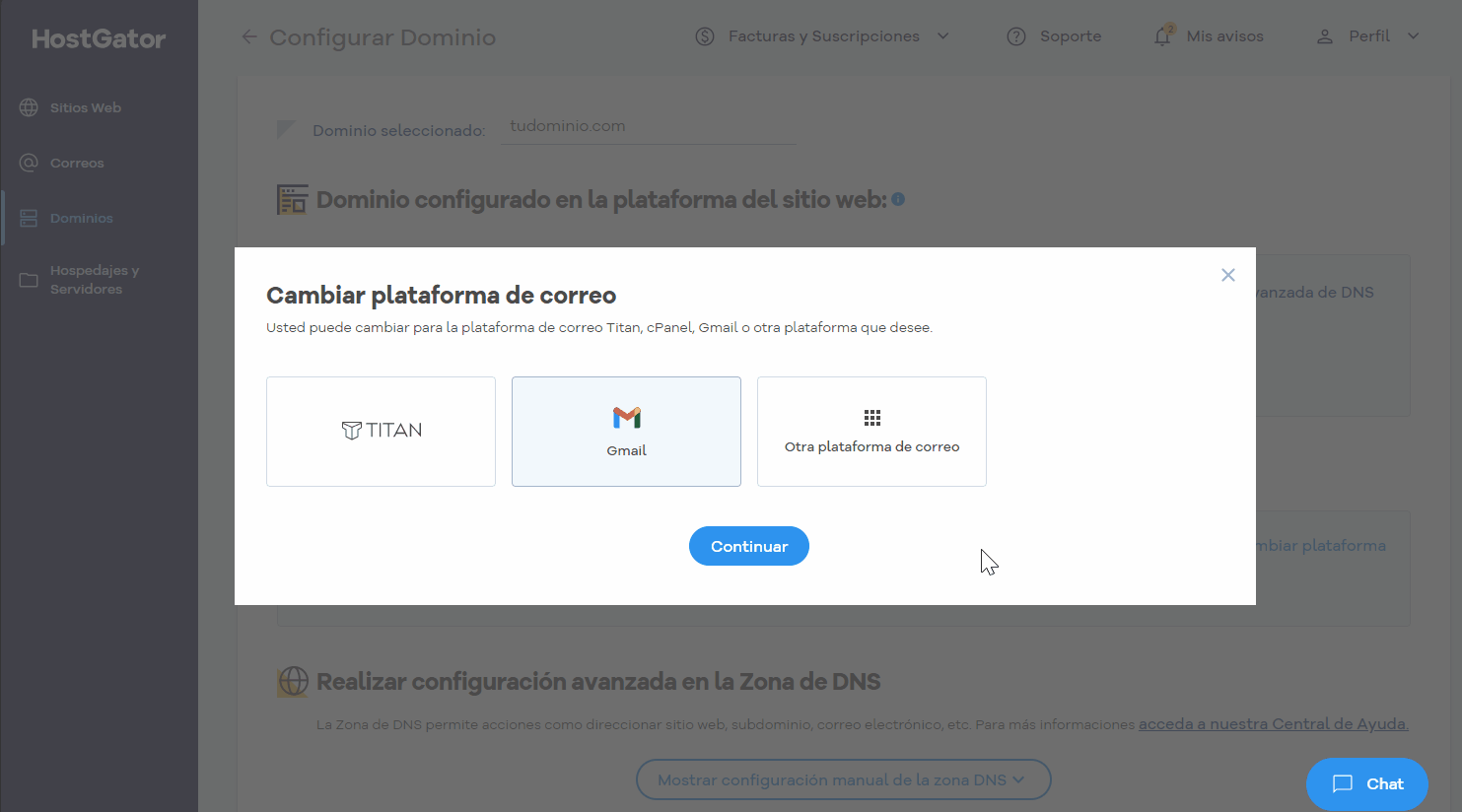Viewport: 1462px width, 812px height.
Task: Expand the Facturas y Suscripciones dropdown chevron
Action: tap(942, 36)
